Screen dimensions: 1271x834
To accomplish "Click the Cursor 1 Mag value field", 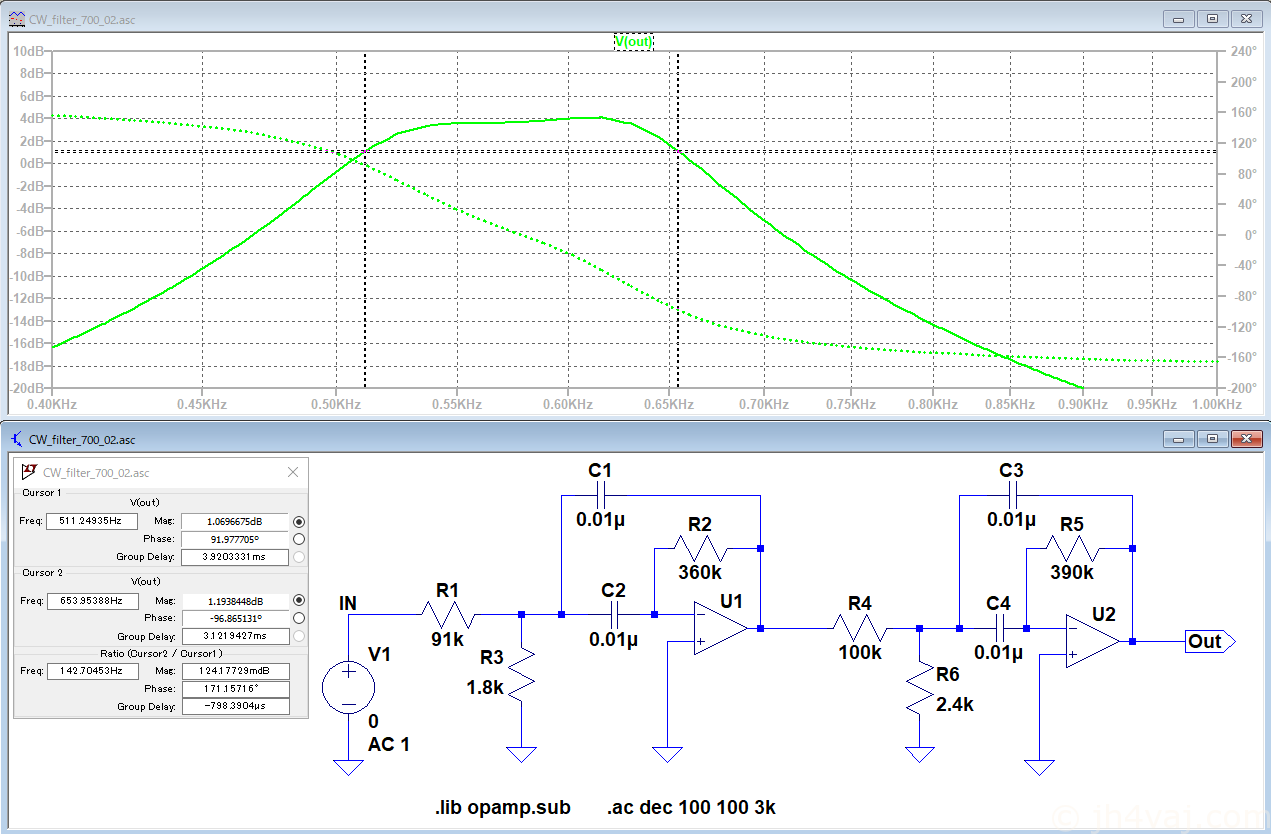I will tap(235, 521).
